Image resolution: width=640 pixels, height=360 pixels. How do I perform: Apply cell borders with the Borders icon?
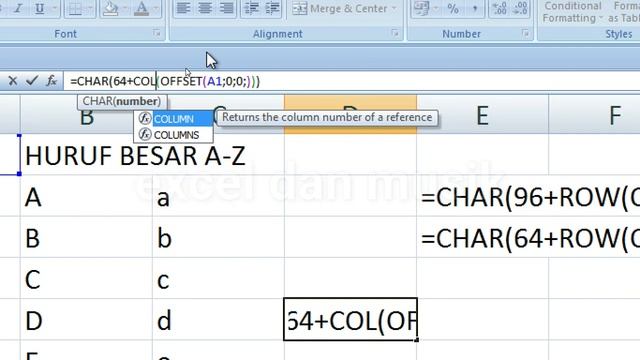pos(75,8)
